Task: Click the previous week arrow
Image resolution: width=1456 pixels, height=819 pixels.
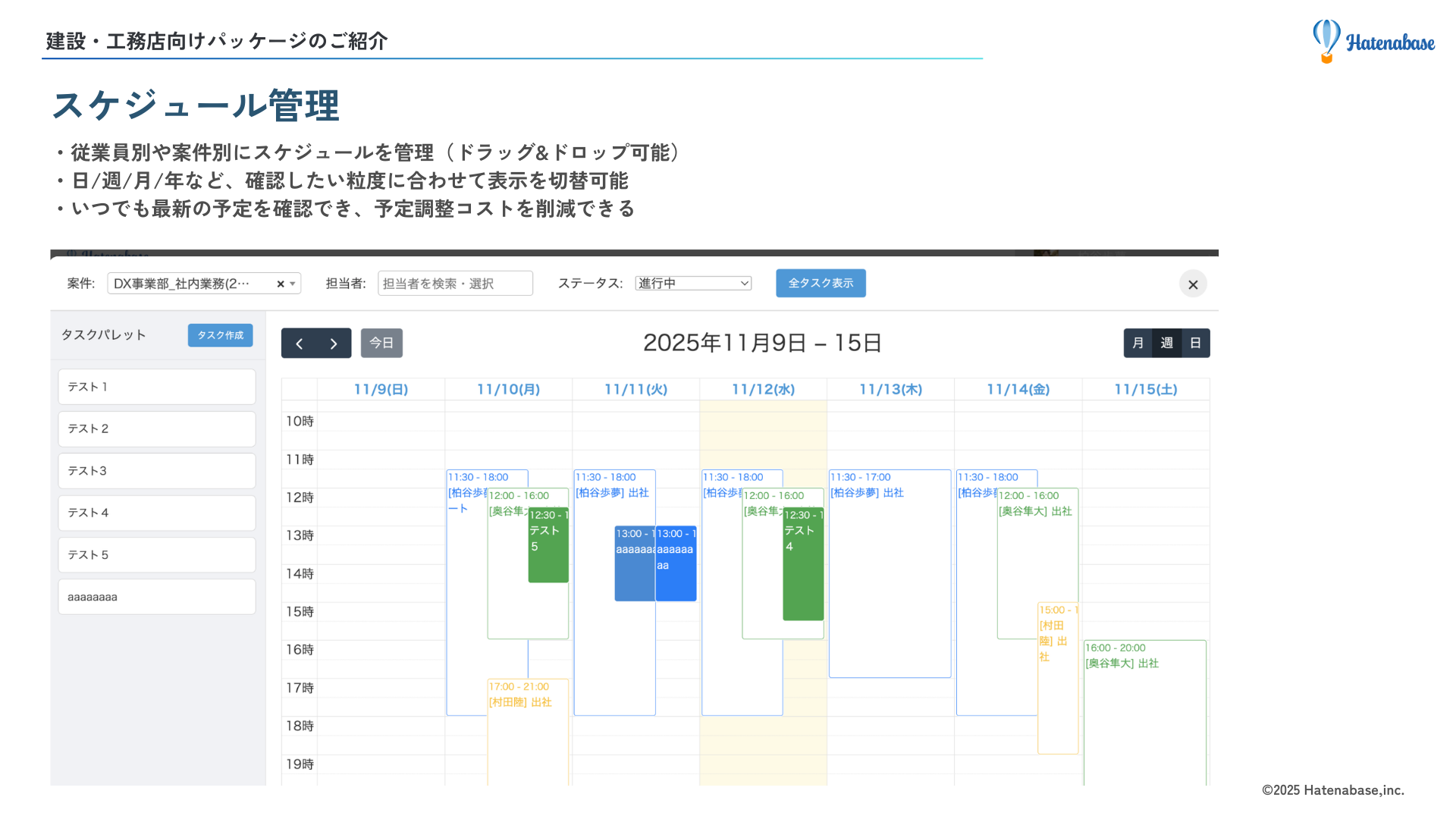Action: 300,343
